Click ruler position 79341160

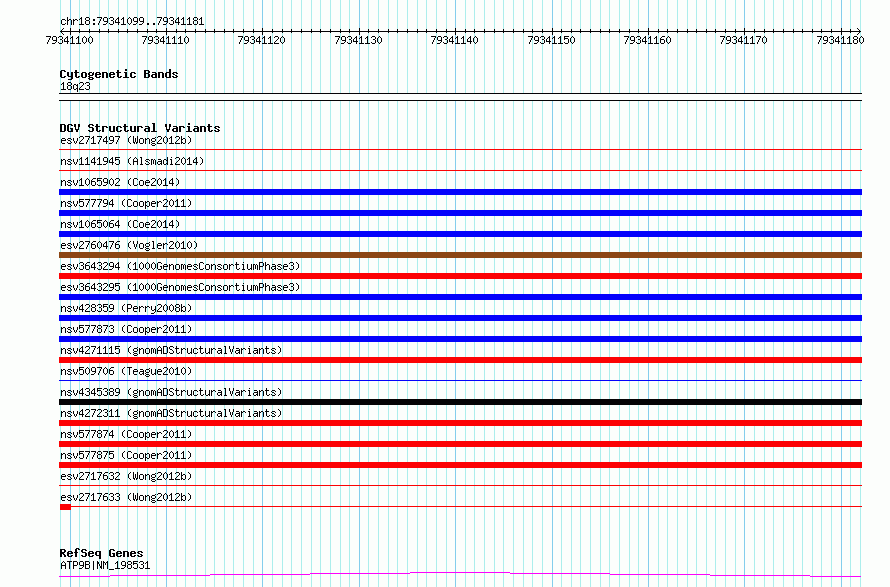click(x=647, y=40)
